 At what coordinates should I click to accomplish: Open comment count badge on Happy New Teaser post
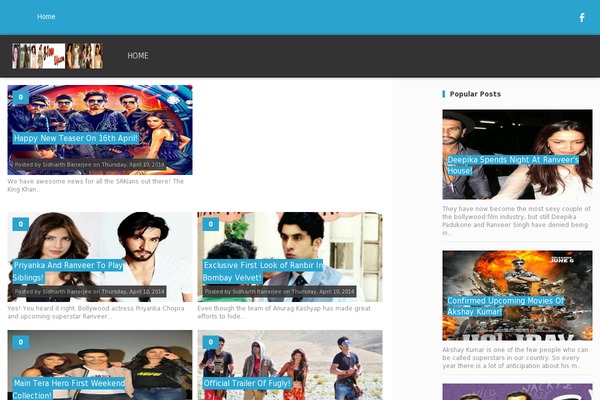[21, 97]
